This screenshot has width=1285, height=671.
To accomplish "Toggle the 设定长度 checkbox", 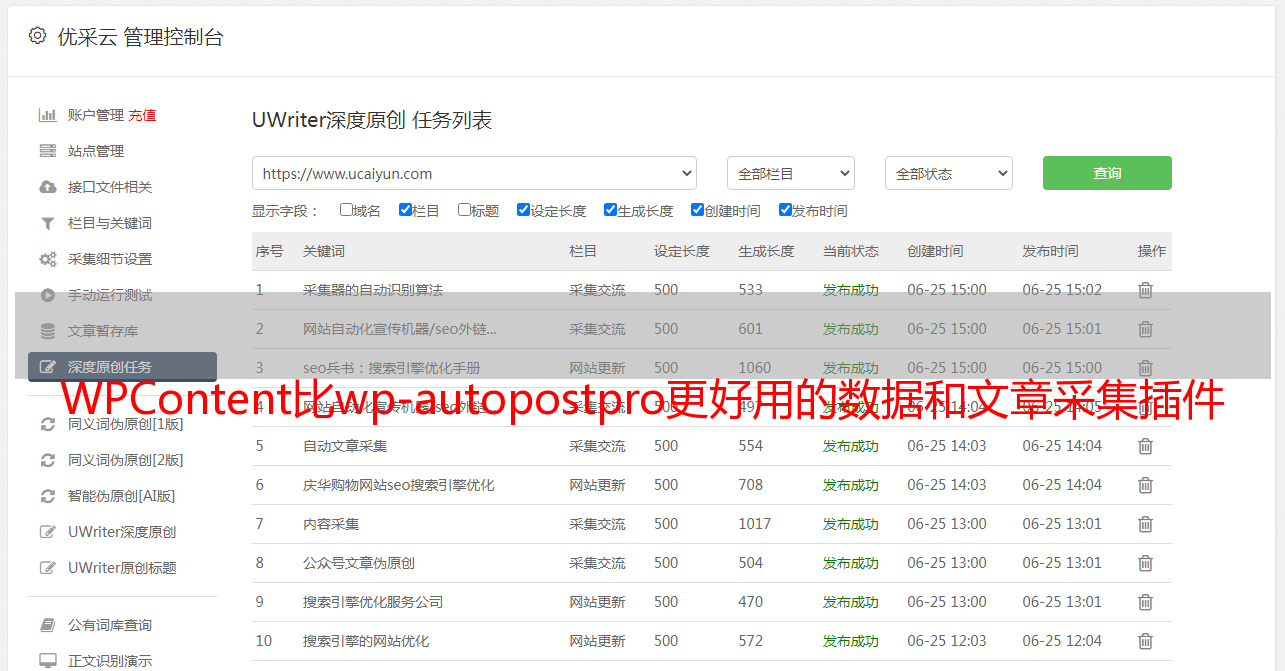I will pos(523,210).
